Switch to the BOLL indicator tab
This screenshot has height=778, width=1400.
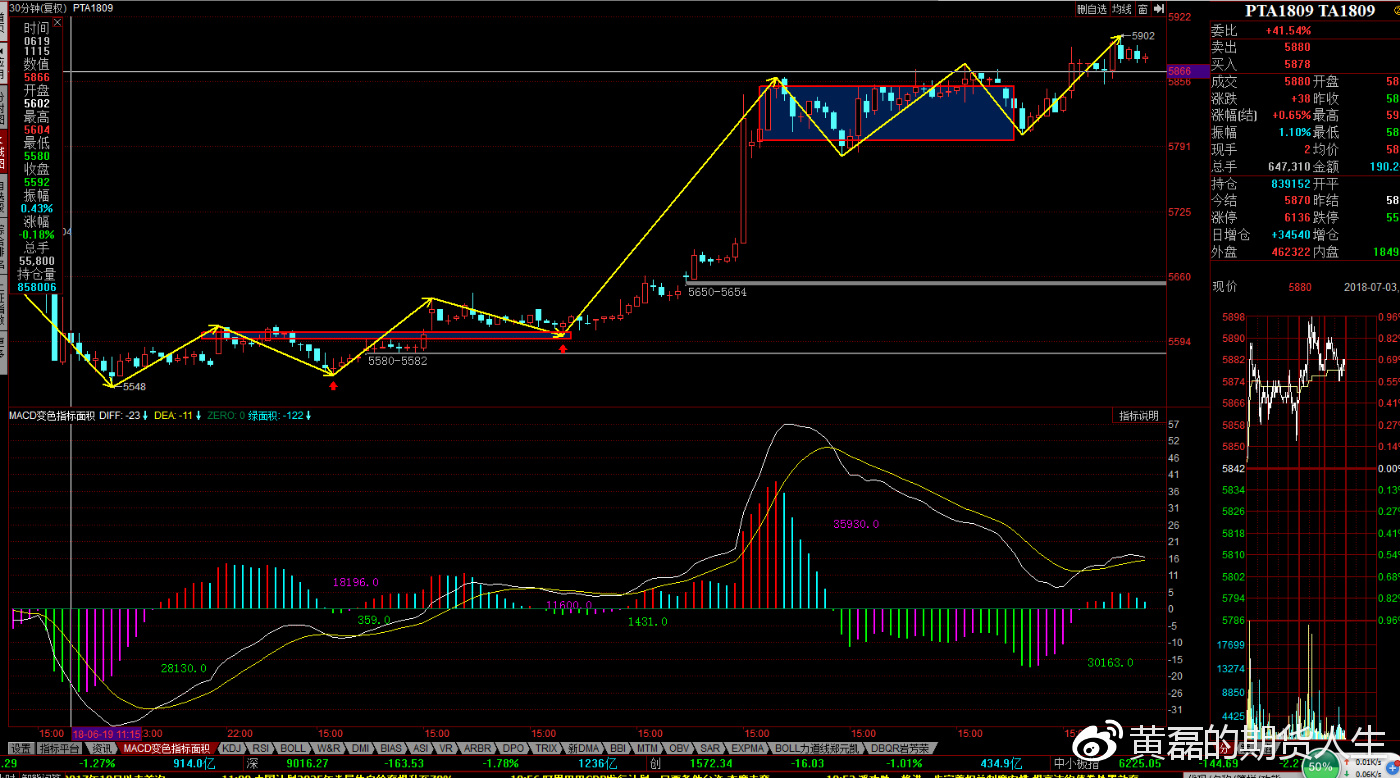(293, 748)
